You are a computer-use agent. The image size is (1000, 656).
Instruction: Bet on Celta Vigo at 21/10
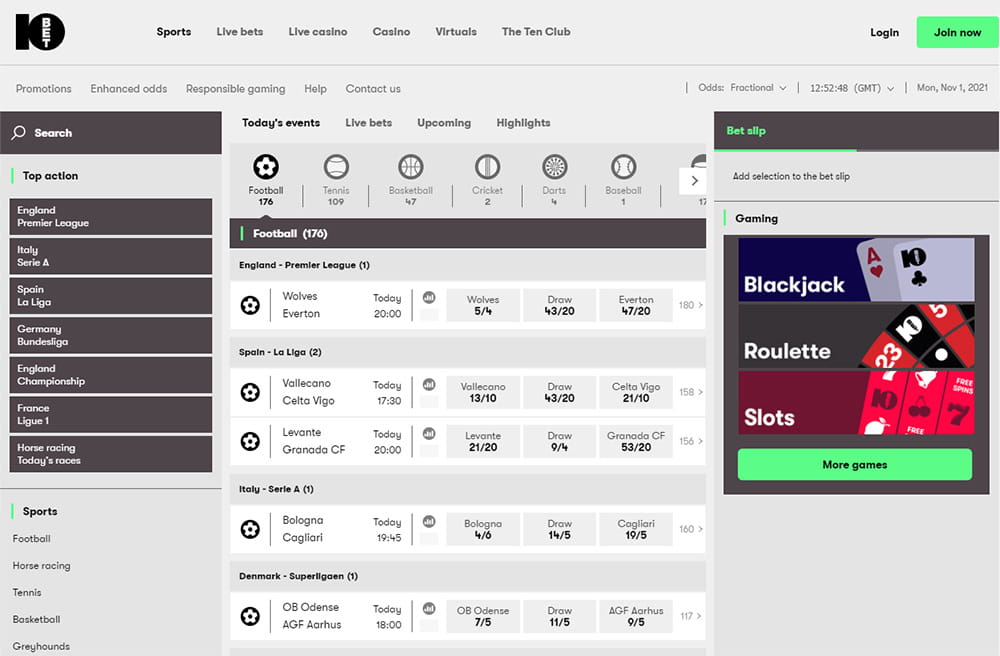pyautogui.click(x=636, y=392)
